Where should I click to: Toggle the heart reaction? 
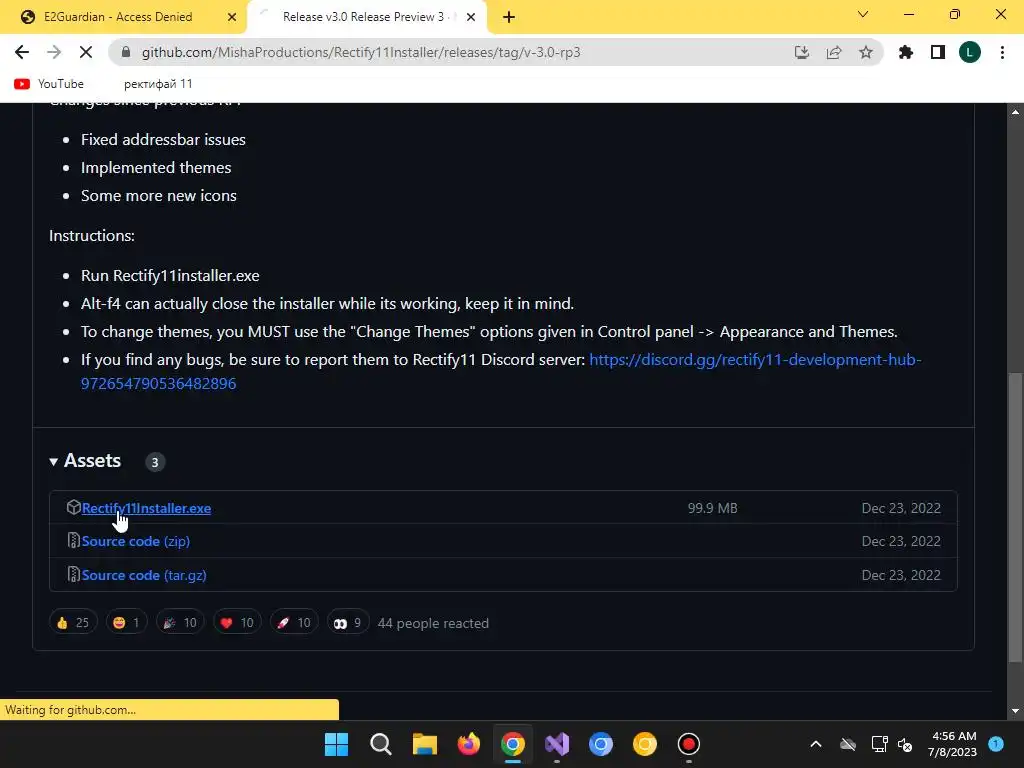click(237, 622)
